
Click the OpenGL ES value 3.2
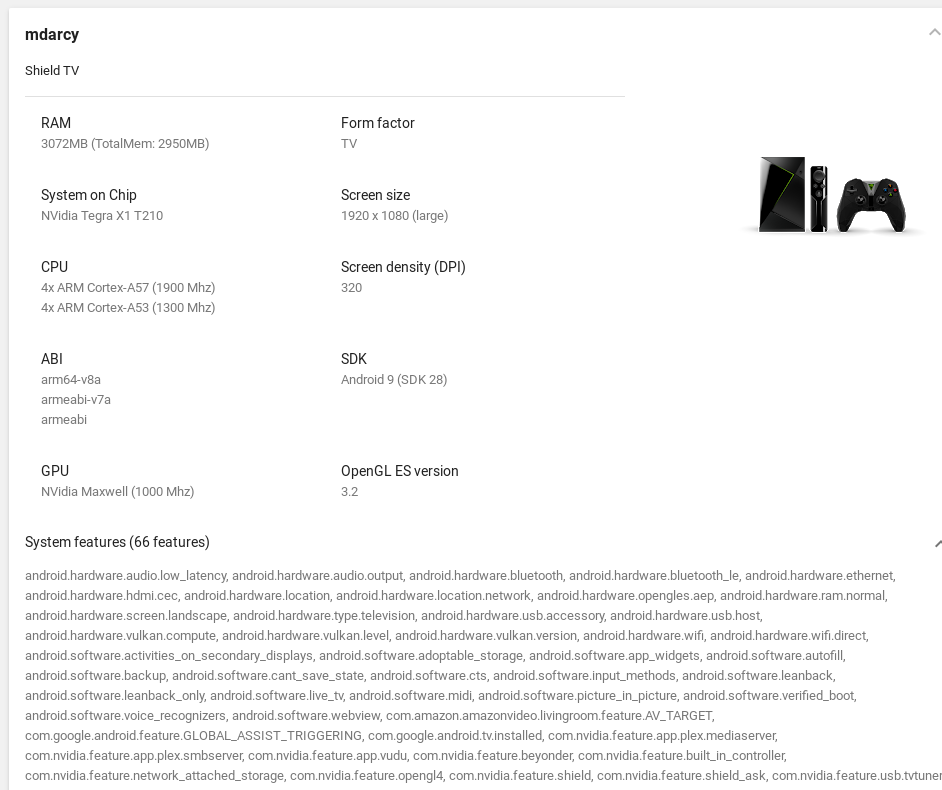click(349, 492)
